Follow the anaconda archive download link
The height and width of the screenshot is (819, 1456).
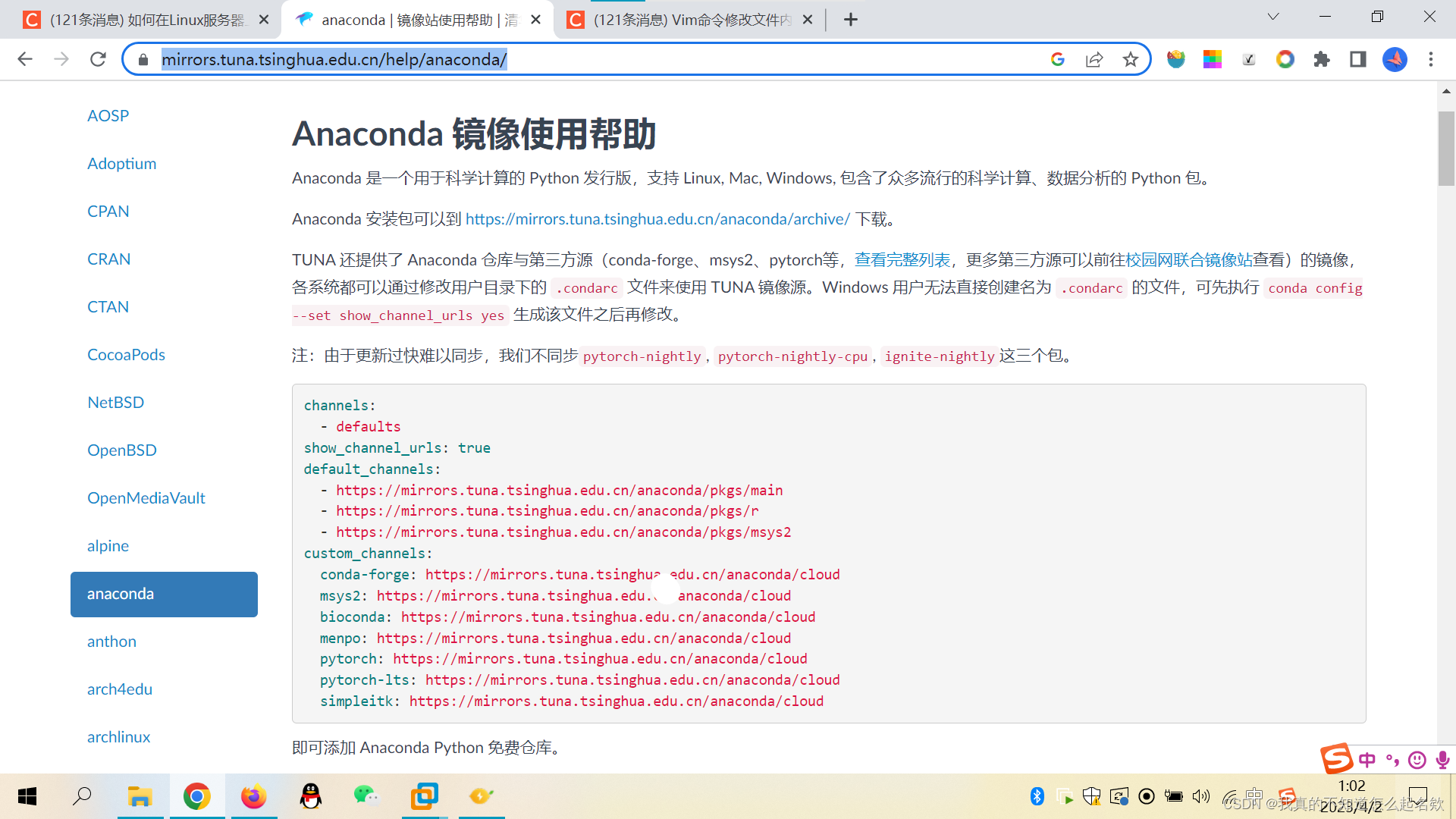tap(657, 218)
